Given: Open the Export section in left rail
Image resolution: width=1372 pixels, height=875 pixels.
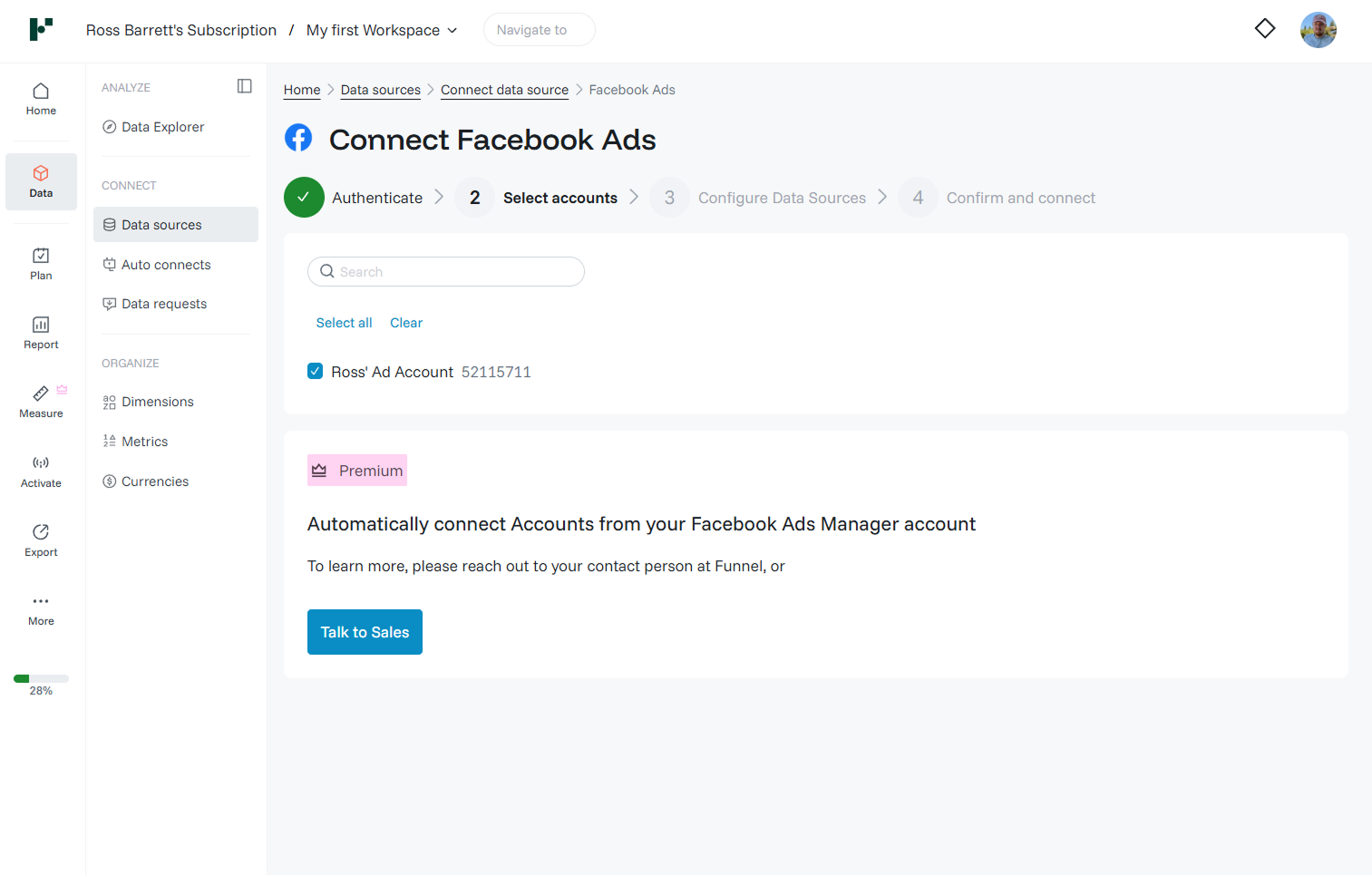Looking at the screenshot, I should [x=41, y=540].
